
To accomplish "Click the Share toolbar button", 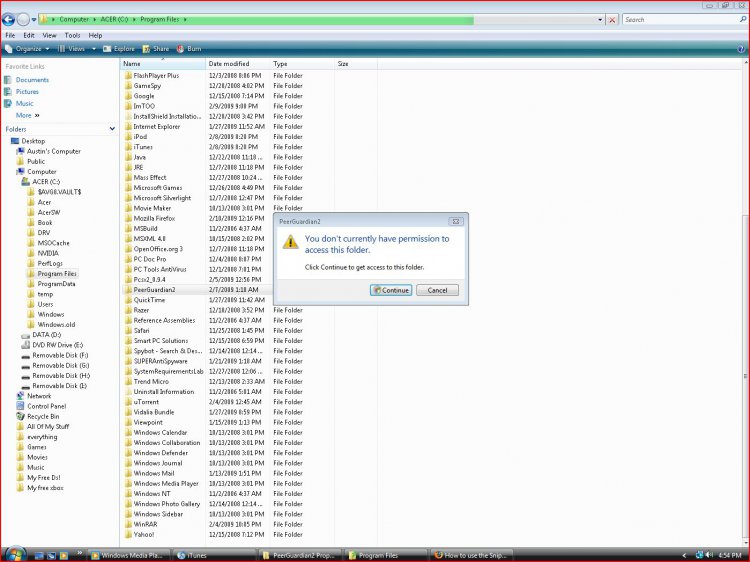I will click(x=156, y=49).
